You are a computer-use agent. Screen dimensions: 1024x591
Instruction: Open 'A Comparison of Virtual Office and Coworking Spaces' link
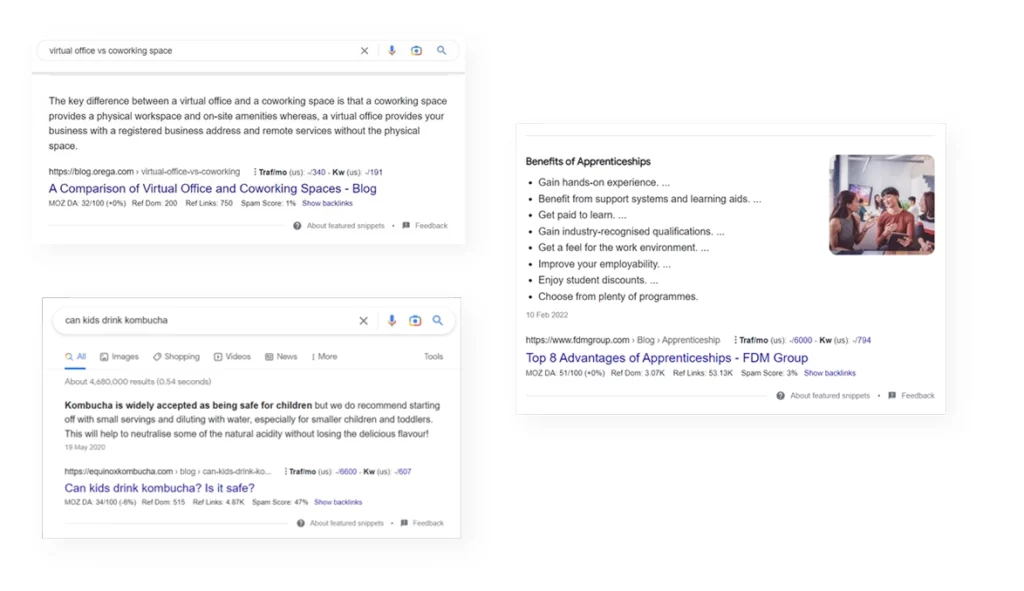coord(212,189)
